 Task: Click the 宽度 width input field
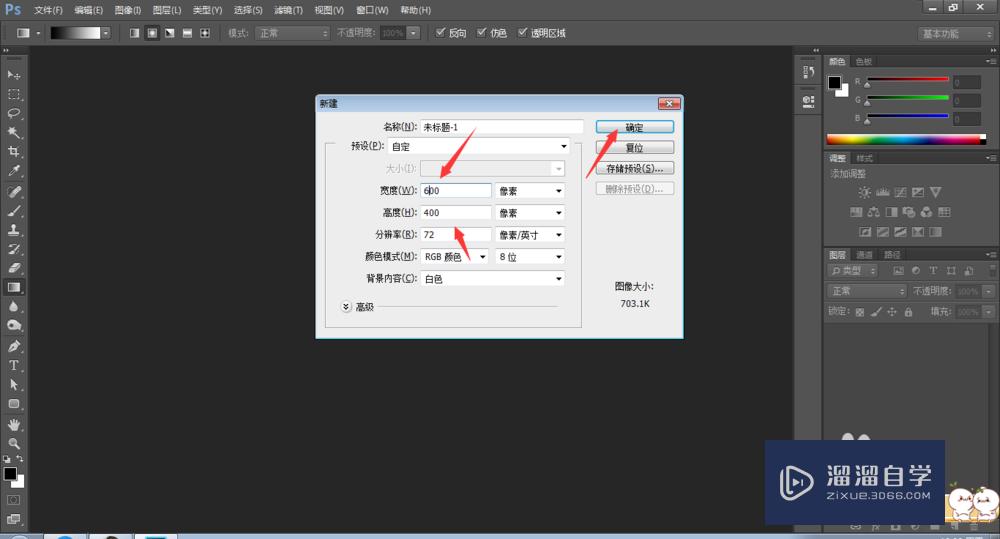tap(456, 191)
